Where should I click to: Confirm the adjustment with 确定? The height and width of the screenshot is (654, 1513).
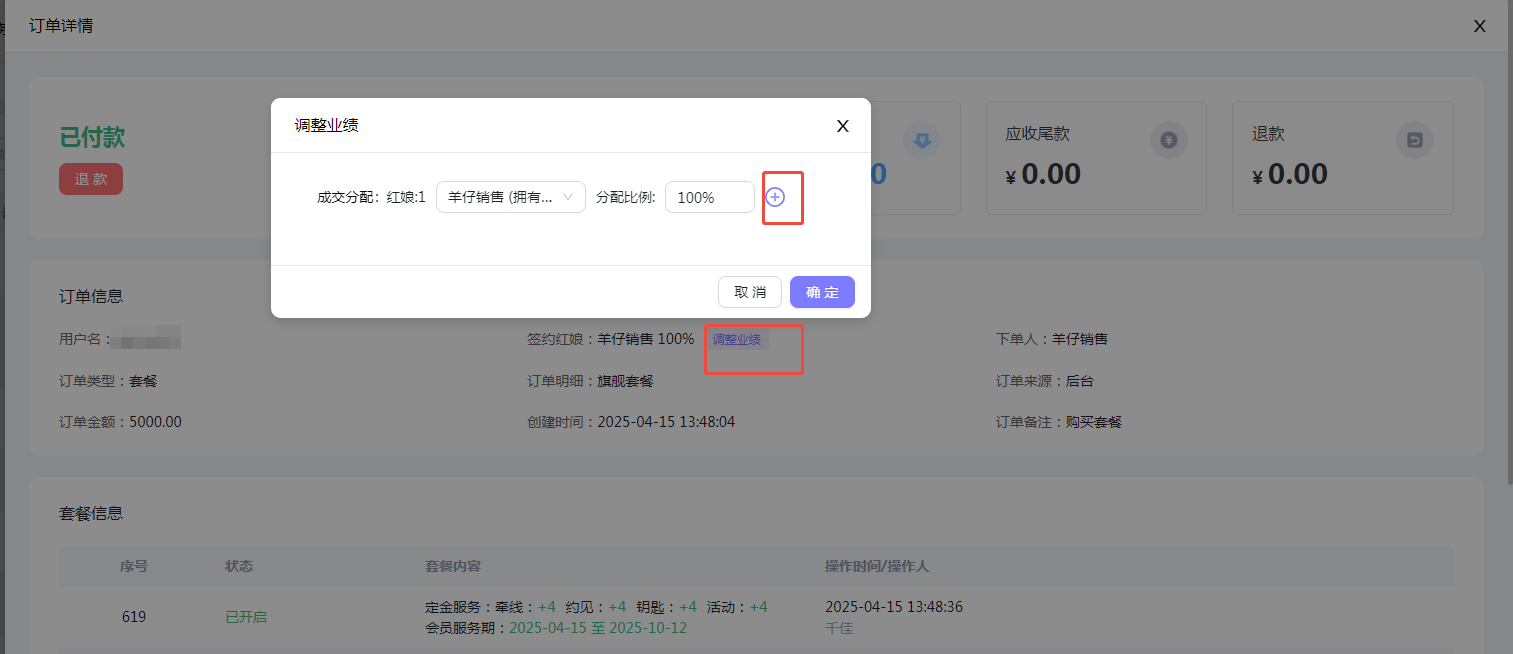(822, 292)
